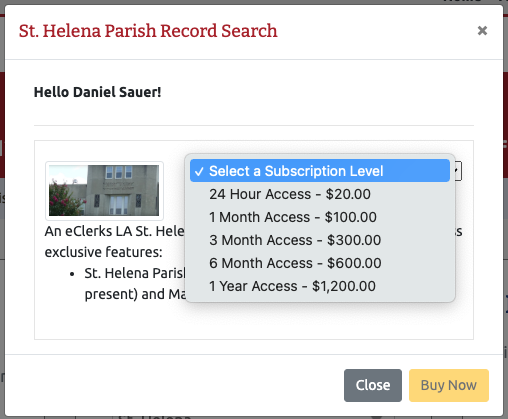This screenshot has width=508, height=419.
Task: Click the 'present) and Ma' text line
Action: pos(135,294)
